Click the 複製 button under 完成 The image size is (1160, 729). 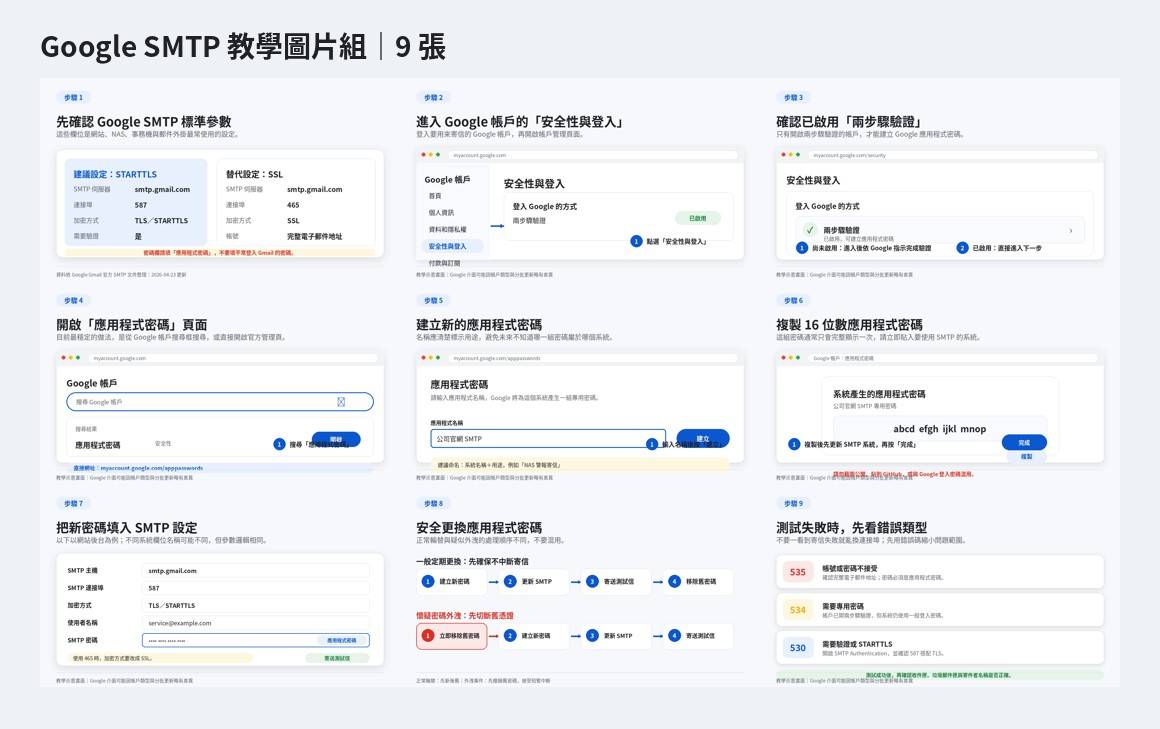pyautogui.click(x=1026, y=457)
